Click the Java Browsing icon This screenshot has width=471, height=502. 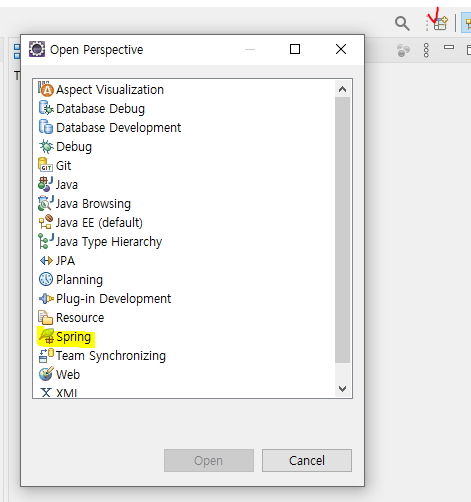46,203
